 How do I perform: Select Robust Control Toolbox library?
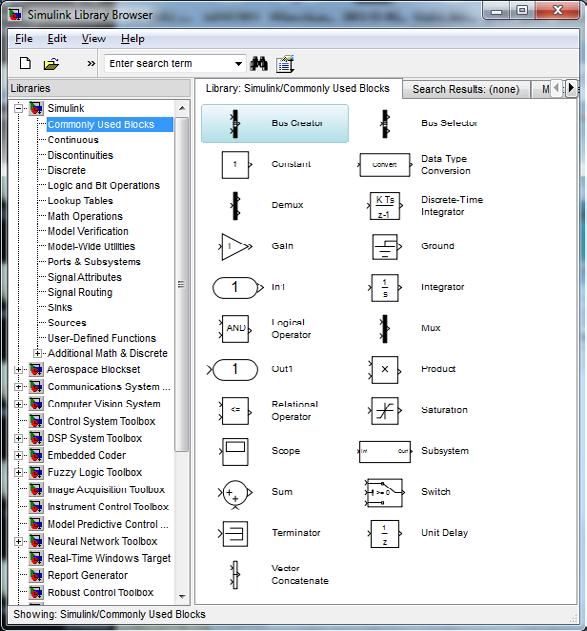101,592
